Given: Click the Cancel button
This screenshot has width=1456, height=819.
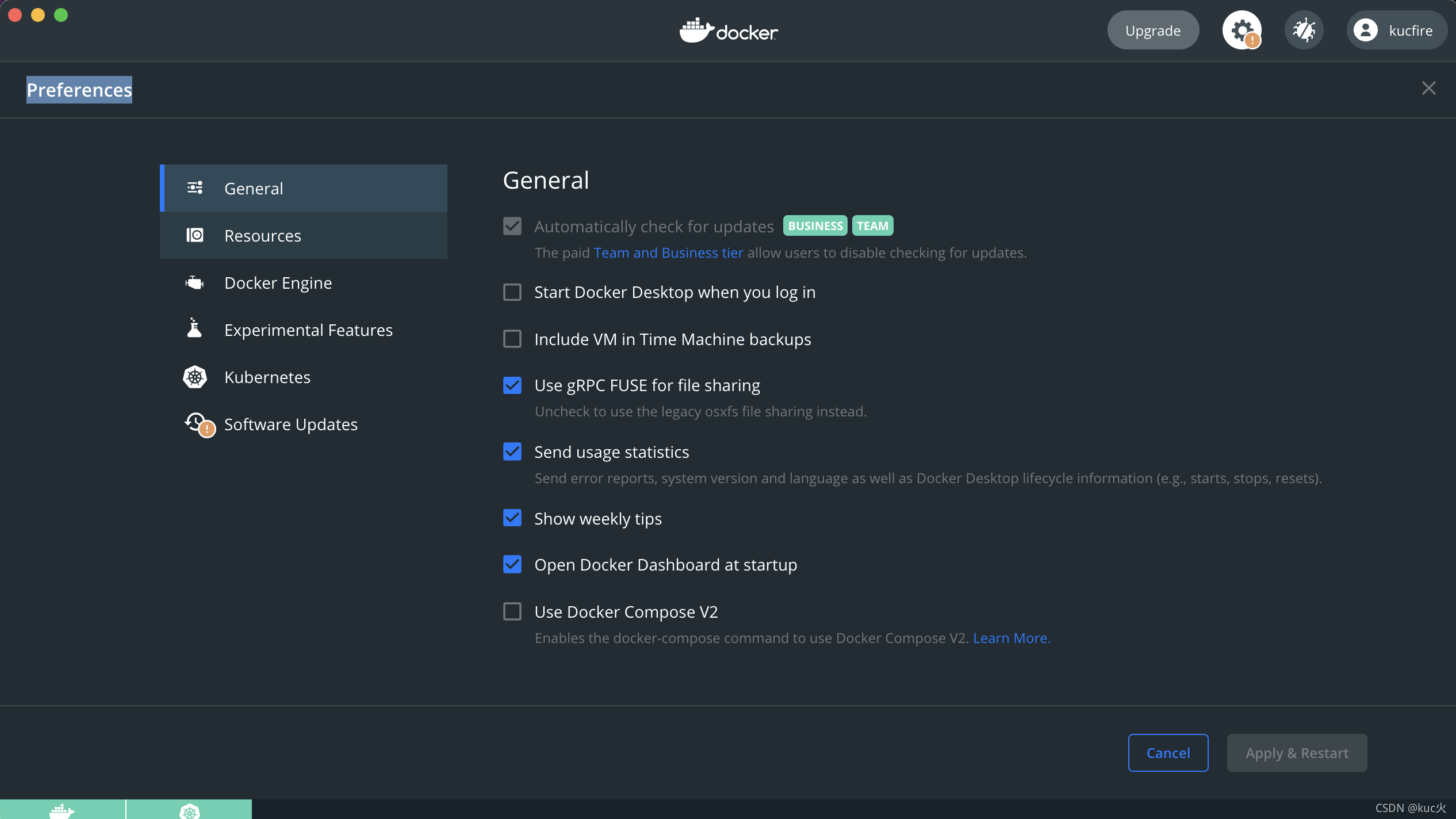Looking at the screenshot, I should tap(1168, 753).
